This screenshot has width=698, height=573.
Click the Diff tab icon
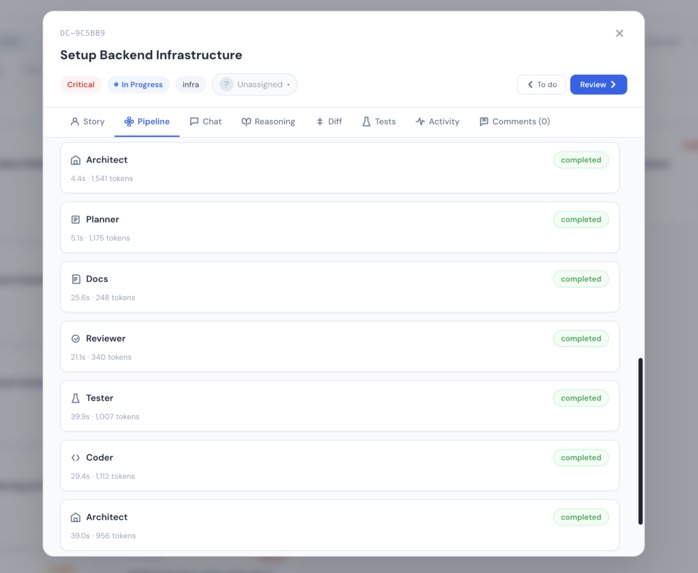point(320,122)
